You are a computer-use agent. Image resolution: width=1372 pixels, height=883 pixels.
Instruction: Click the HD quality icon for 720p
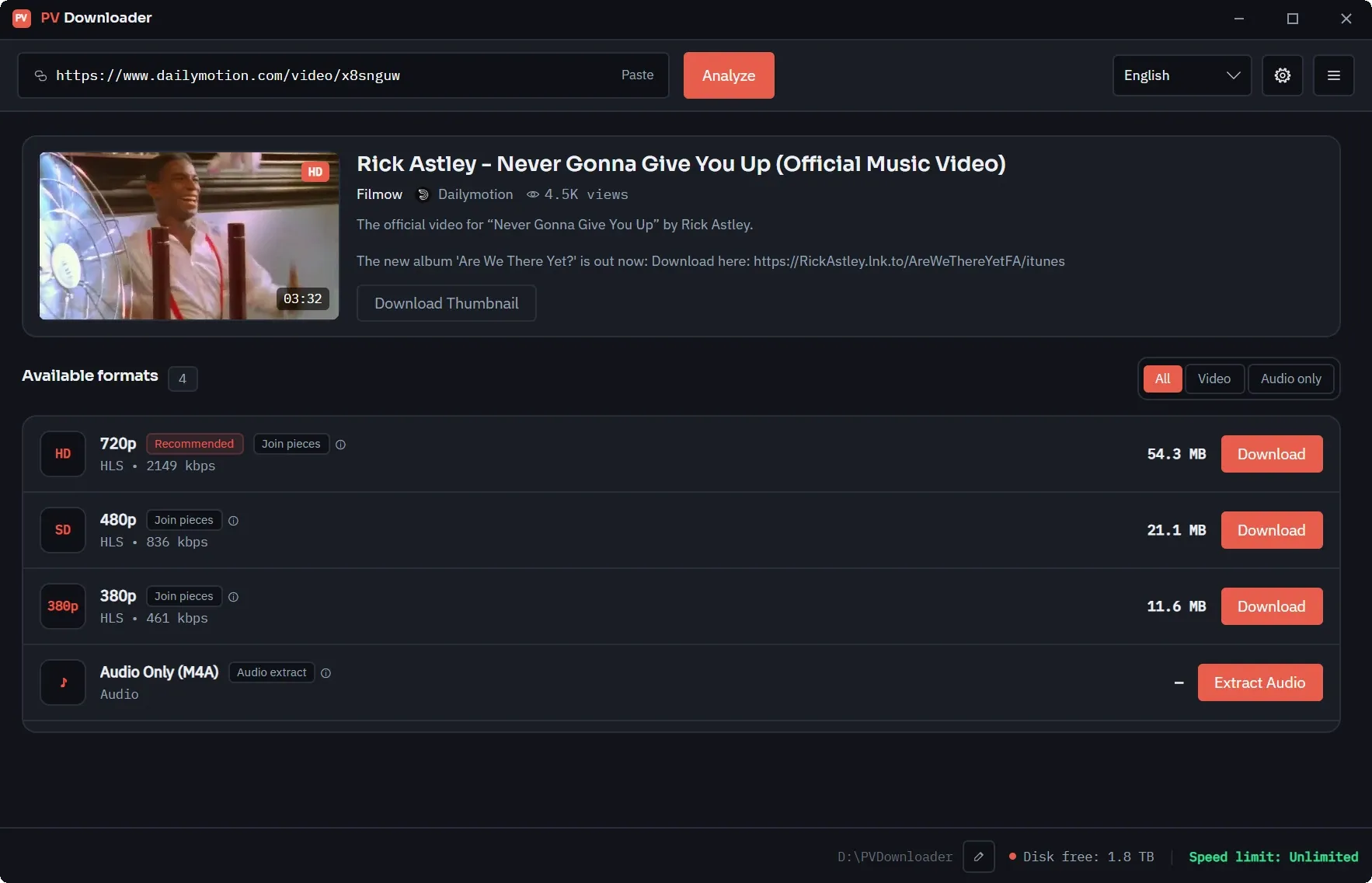click(63, 454)
